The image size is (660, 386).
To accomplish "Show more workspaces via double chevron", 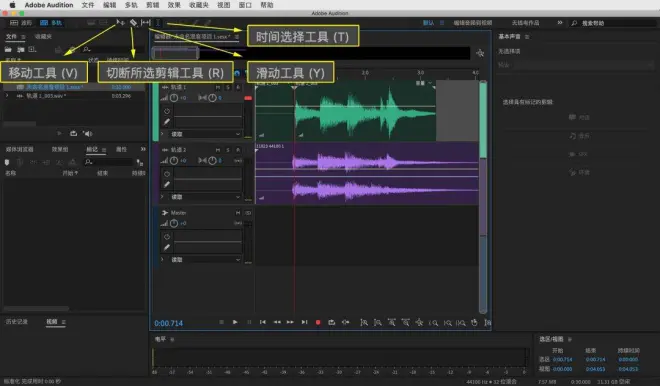I will point(560,22).
